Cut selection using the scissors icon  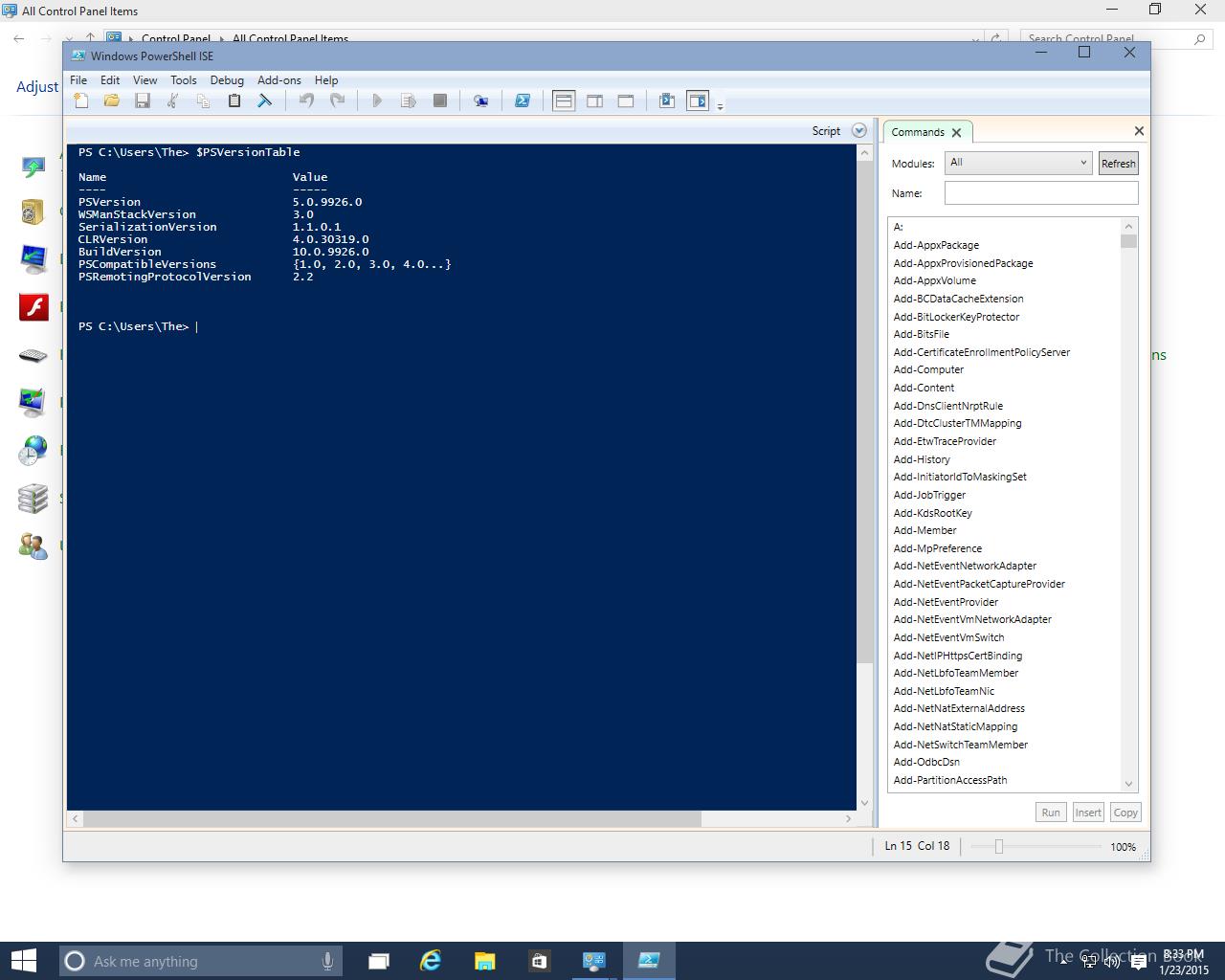tap(173, 100)
